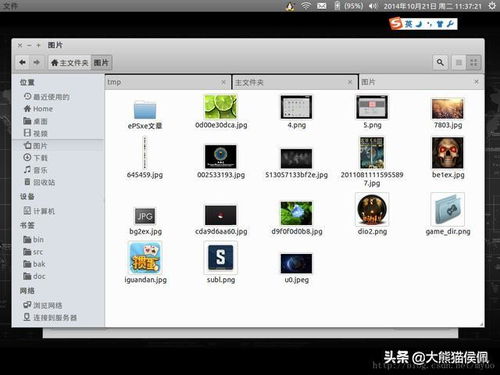The height and width of the screenshot is (375, 500).
Task: Switch to the tmp tab
Action: coord(168,82)
